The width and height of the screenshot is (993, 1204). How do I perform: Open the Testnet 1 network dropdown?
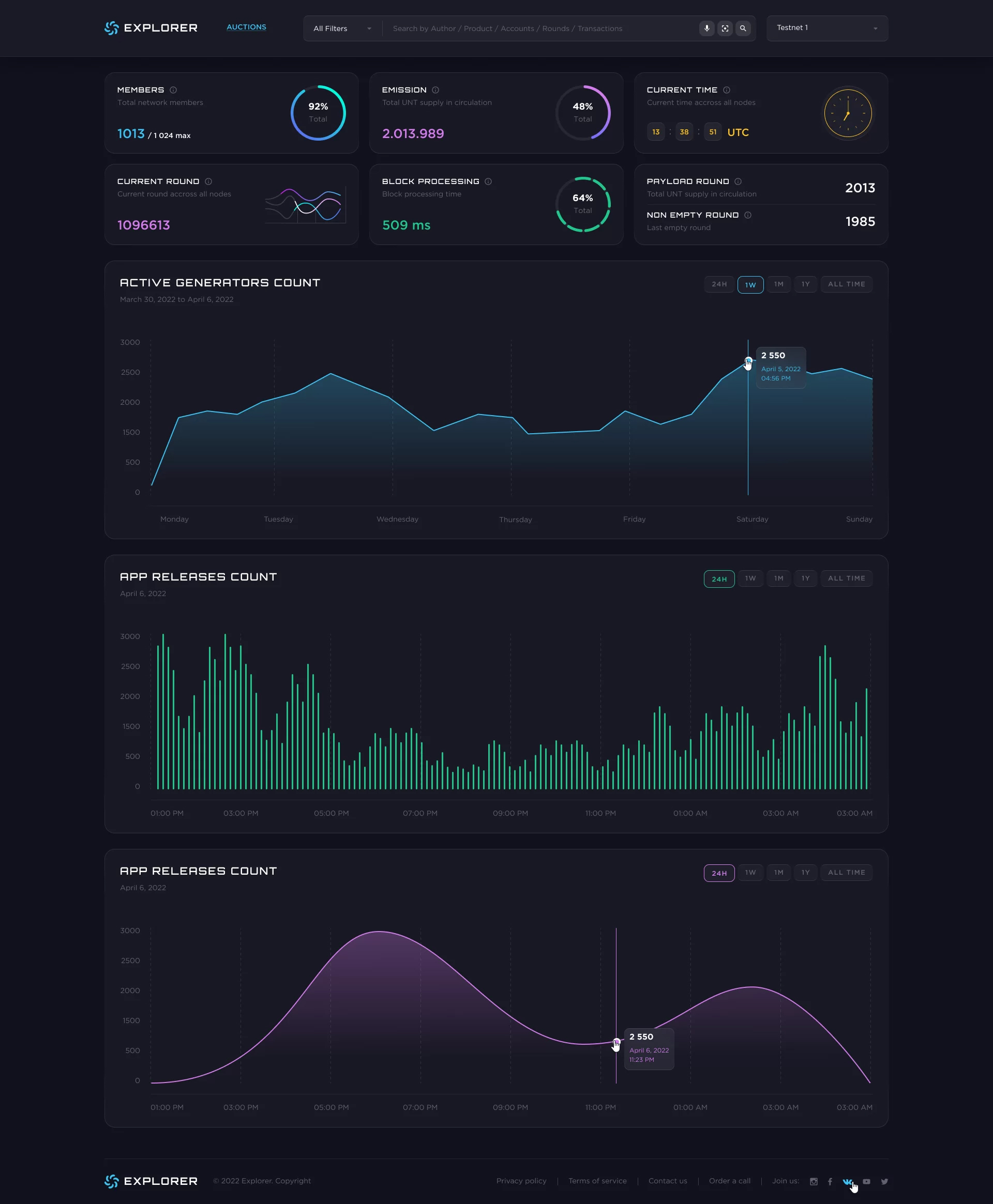click(827, 28)
